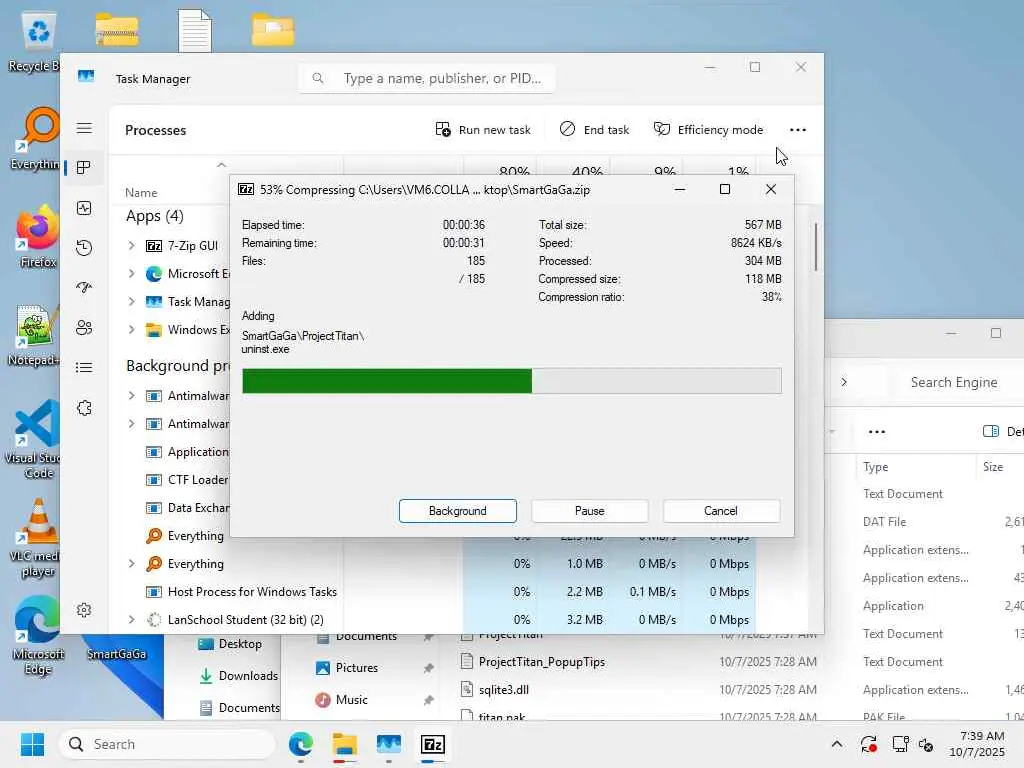1024x768 pixels.
Task: Open text document icon on desktop
Action: (x=195, y=30)
